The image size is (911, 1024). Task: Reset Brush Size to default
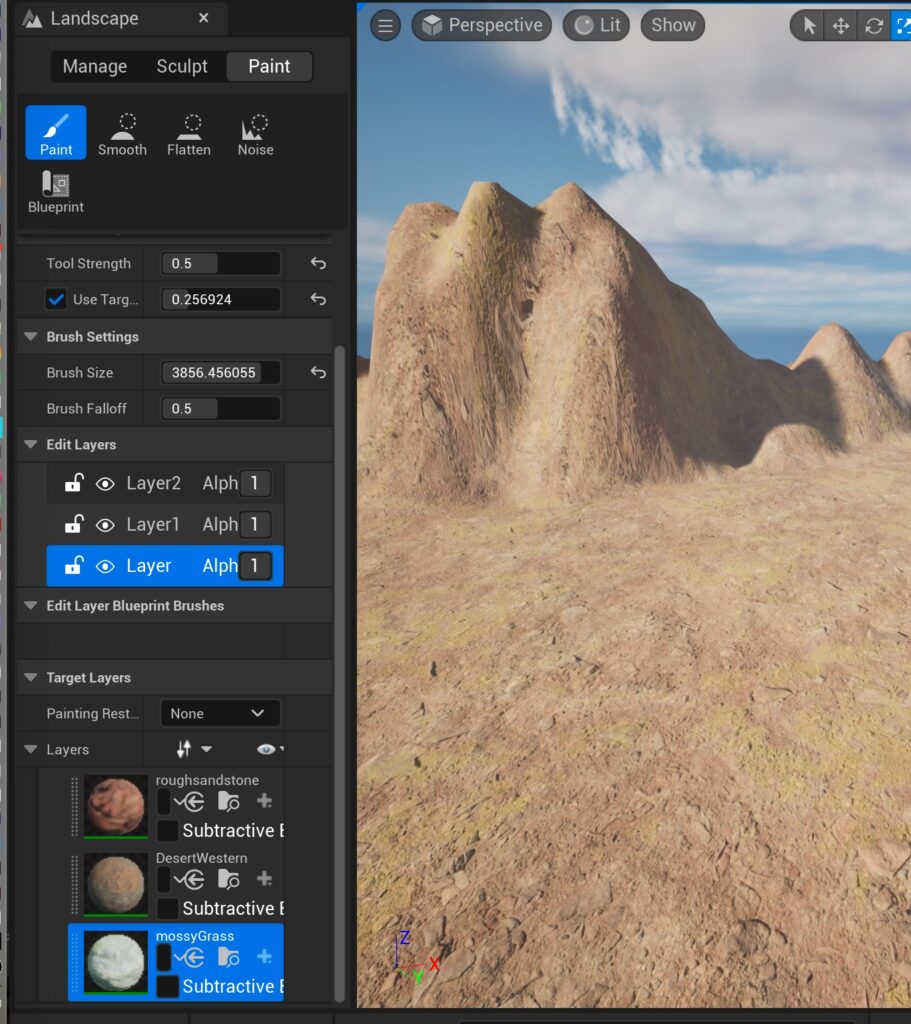point(318,373)
